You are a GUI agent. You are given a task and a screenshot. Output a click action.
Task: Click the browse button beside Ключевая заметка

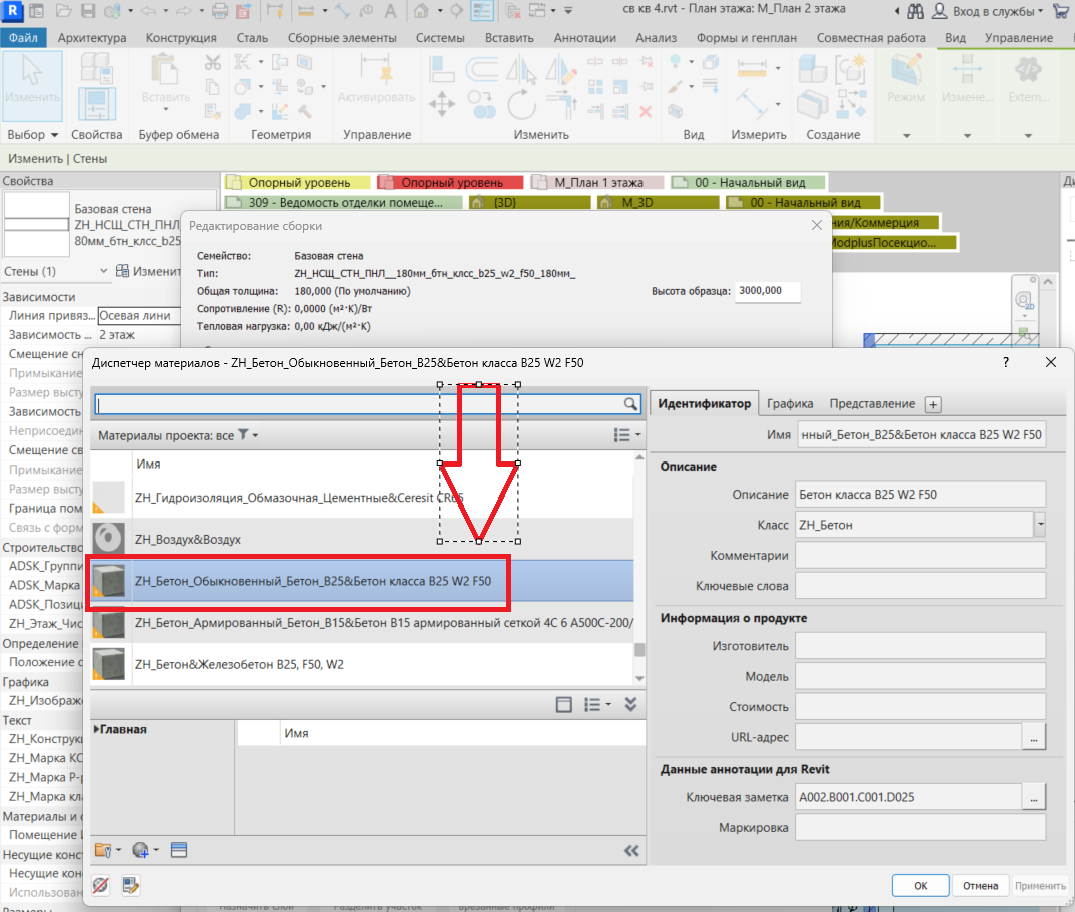1033,797
